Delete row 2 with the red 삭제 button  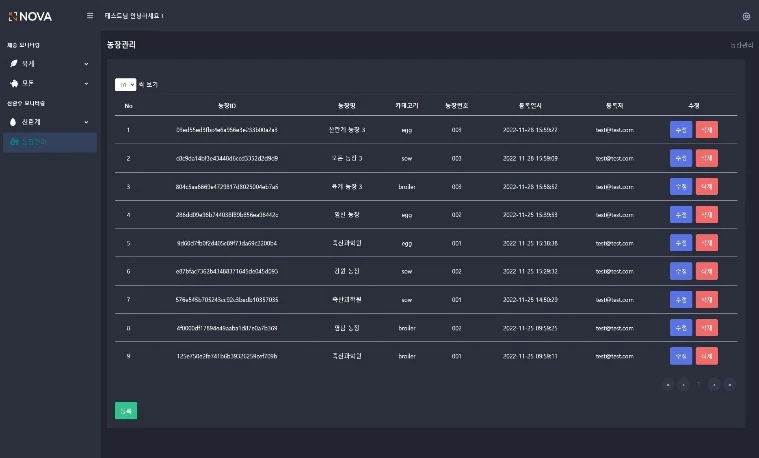pos(707,158)
